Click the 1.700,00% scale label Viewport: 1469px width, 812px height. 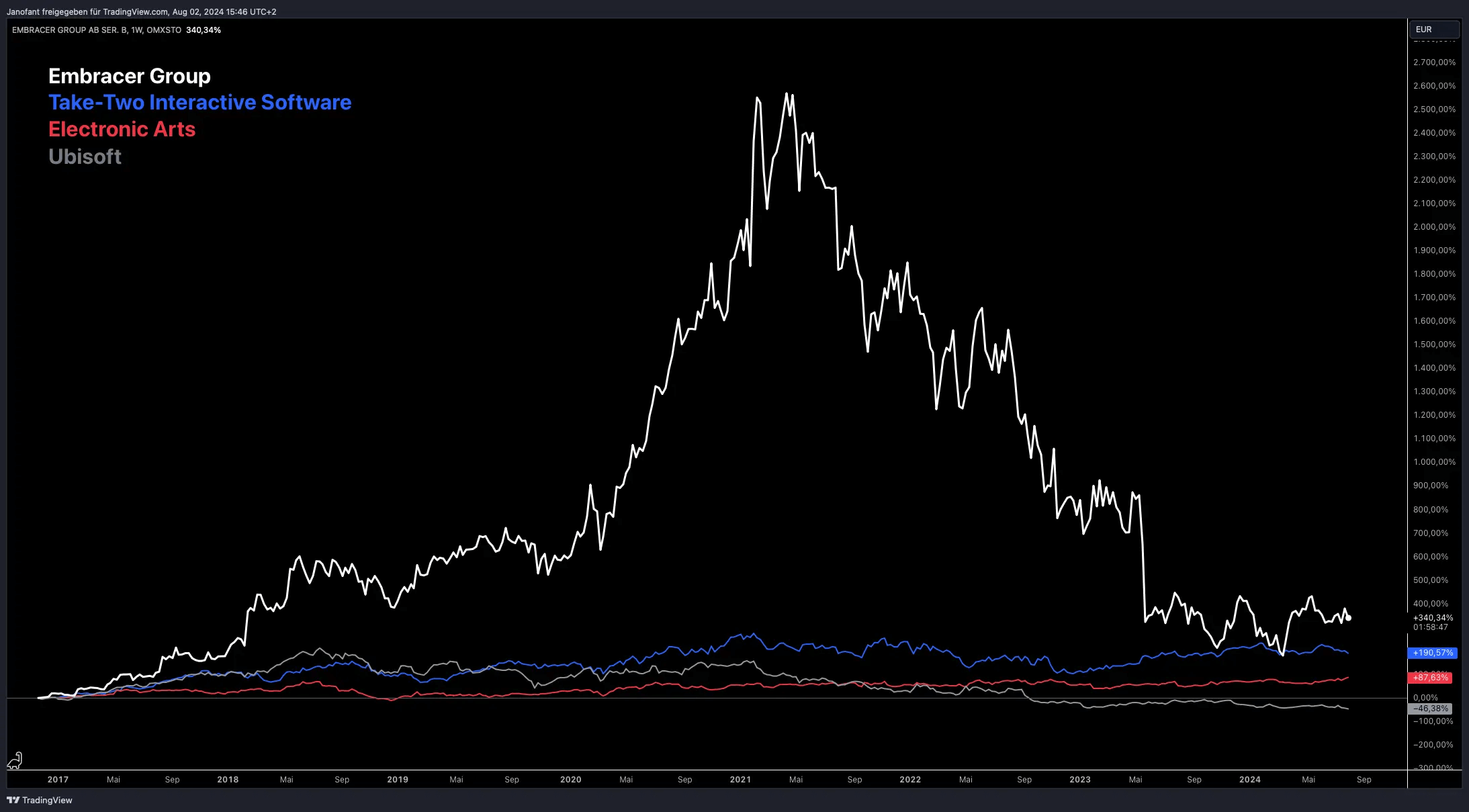pos(1434,298)
